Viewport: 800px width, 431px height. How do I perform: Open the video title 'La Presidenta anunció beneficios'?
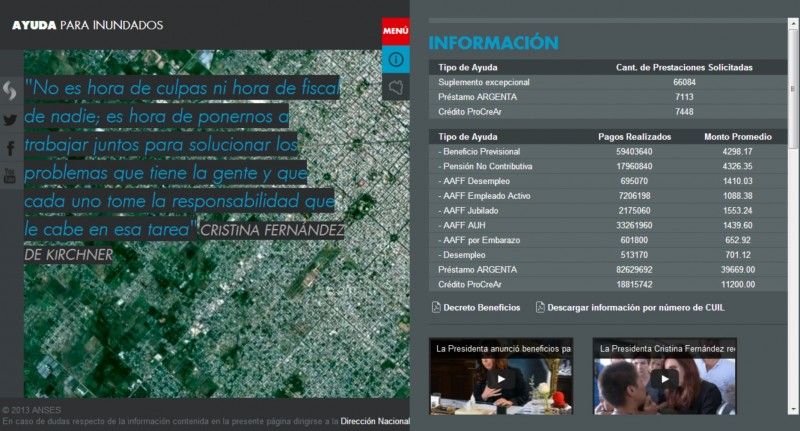[503, 349]
